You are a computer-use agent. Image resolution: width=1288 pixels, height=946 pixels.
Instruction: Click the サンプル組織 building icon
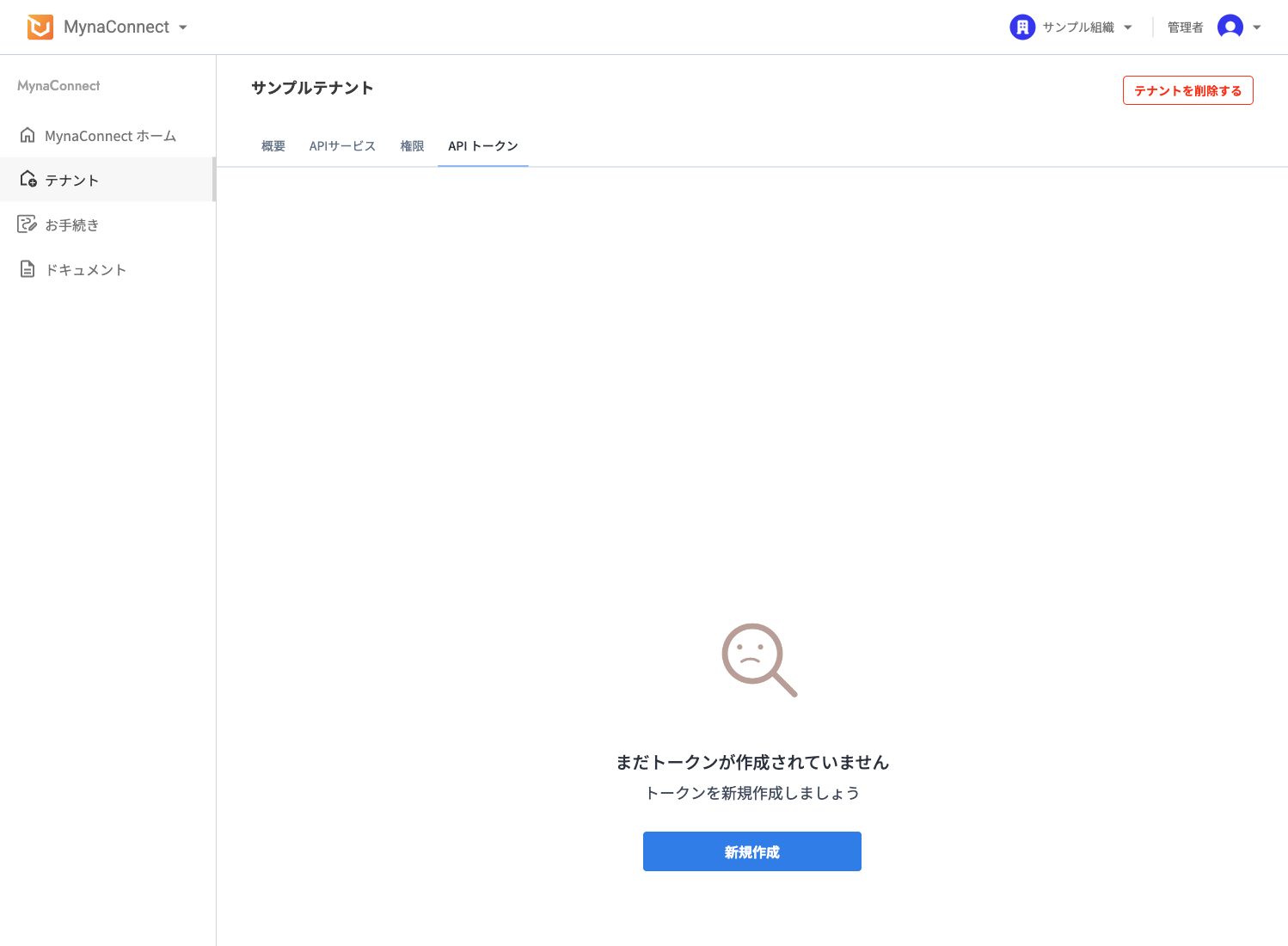pyautogui.click(x=1021, y=28)
